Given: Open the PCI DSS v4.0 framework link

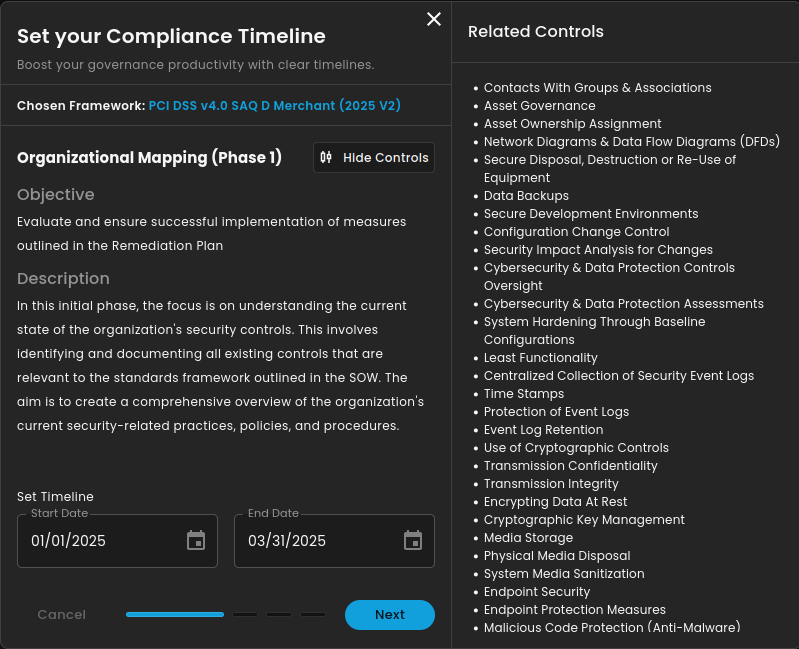Looking at the screenshot, I should click(274, 105).
